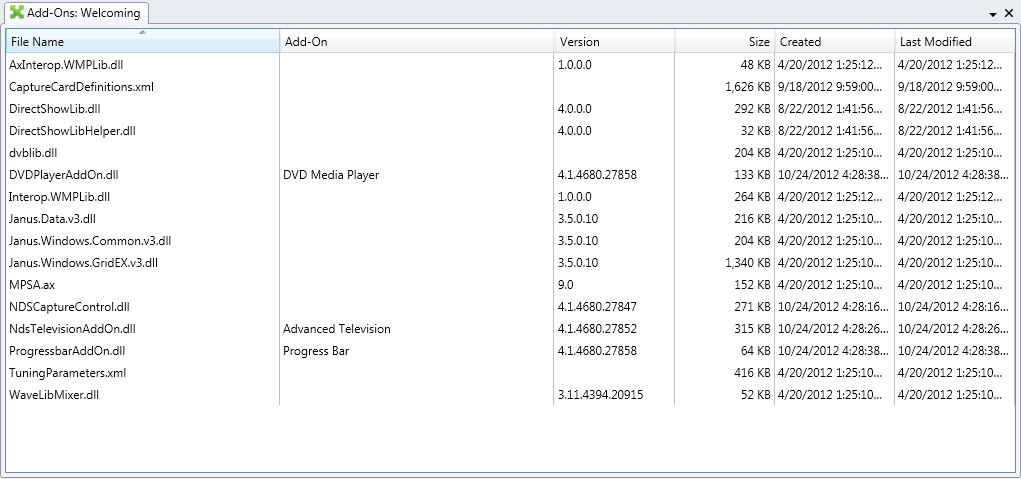This screenshot has width=1021, height=479.
Task: Select NdsTelevisionAddOn.dll in the list
Action: [x=72, y=329]
